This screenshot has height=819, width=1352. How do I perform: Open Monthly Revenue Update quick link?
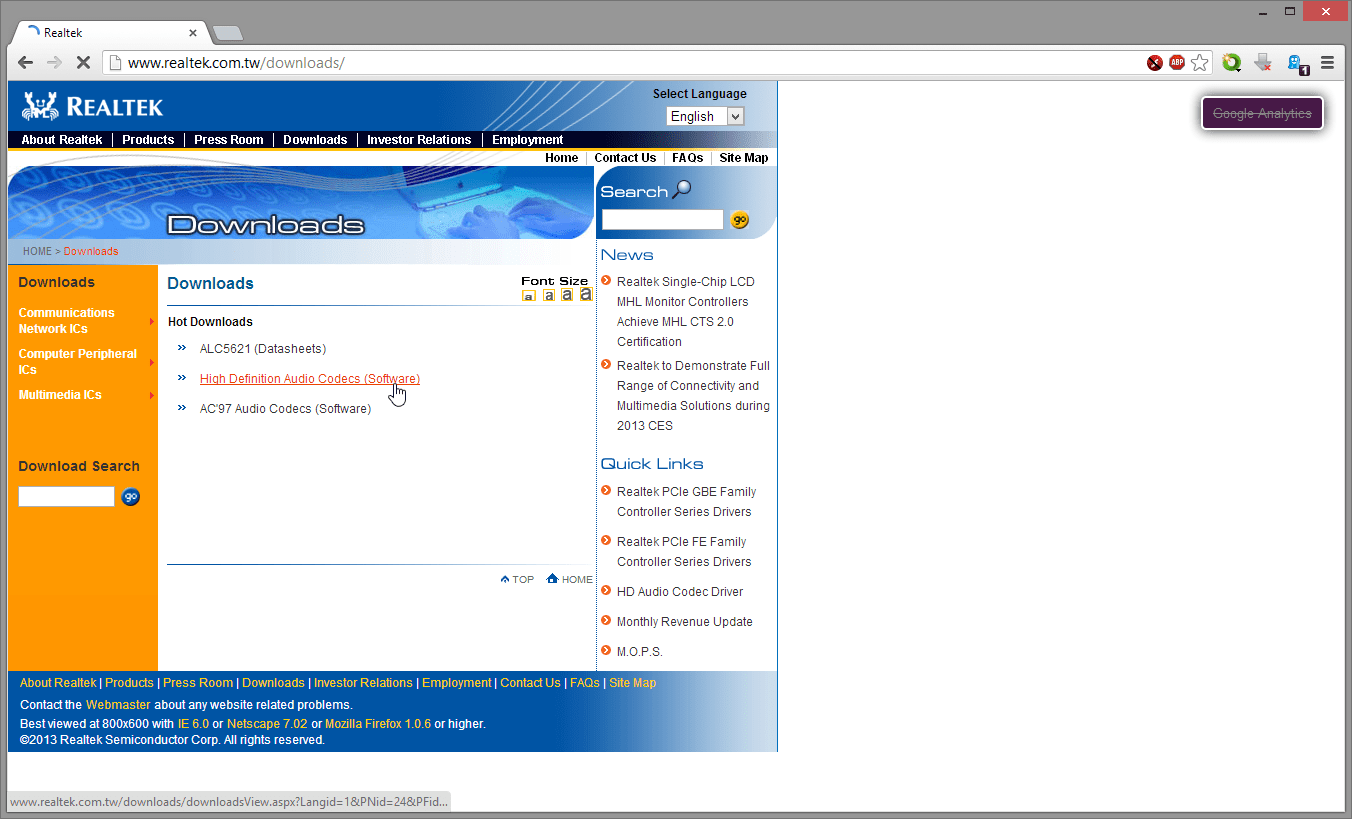point(684,622)
